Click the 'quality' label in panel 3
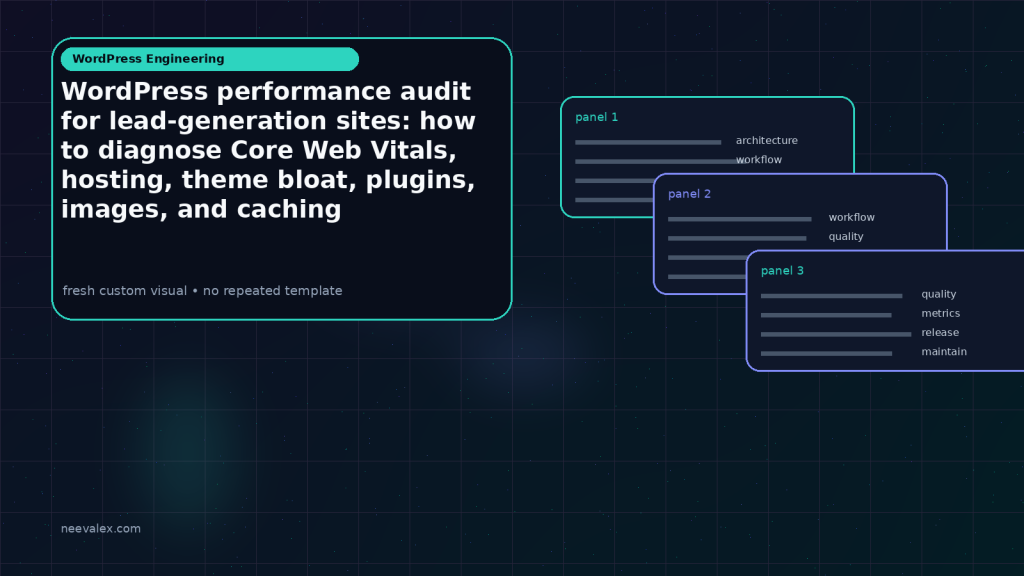Viewport: 1024px width, 576px height. click(x=938, y=294)
